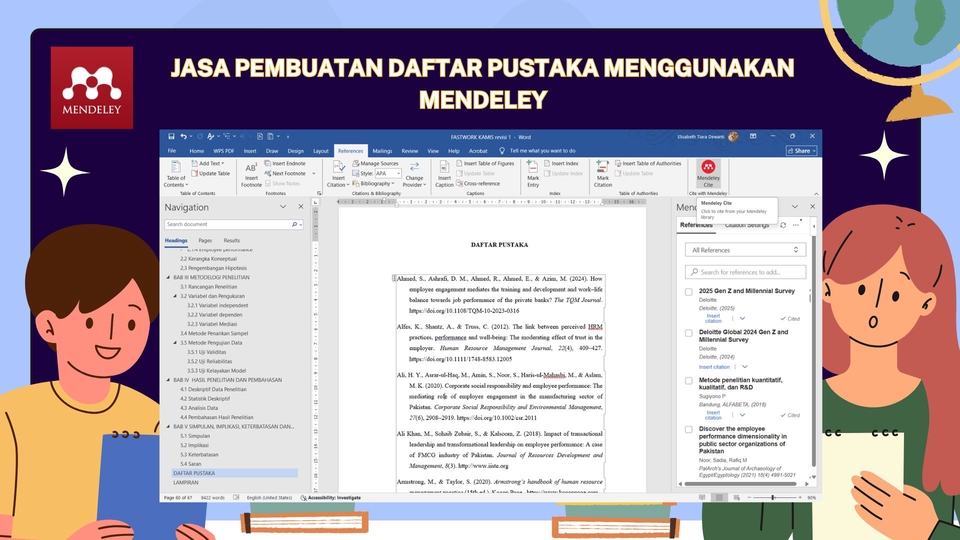The image size is (960, 540).
Task: Tick checkbox for 2025 Gen Z and Millennial Survey
Action: pyautogui.click(x=689, y=292)
